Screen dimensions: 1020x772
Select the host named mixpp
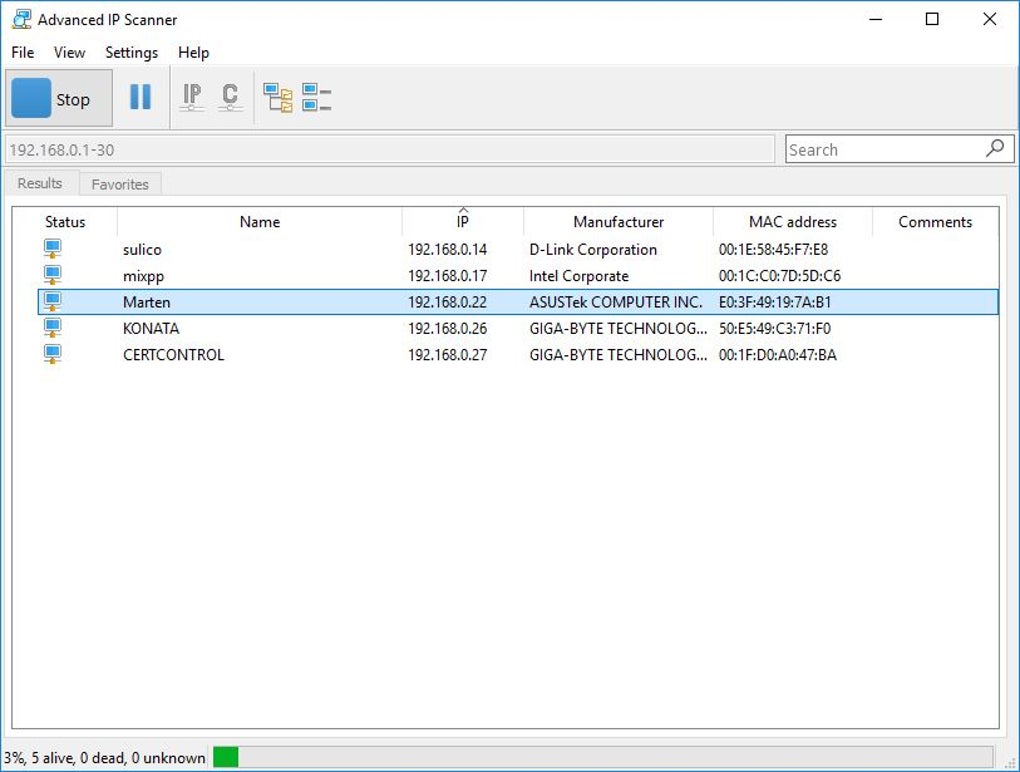click(x=143, y=276)
